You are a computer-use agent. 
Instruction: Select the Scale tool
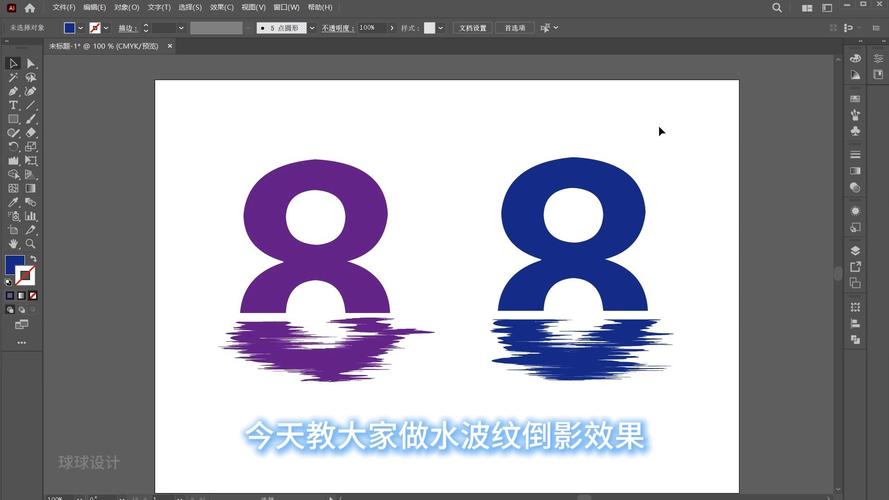(31, 147)
